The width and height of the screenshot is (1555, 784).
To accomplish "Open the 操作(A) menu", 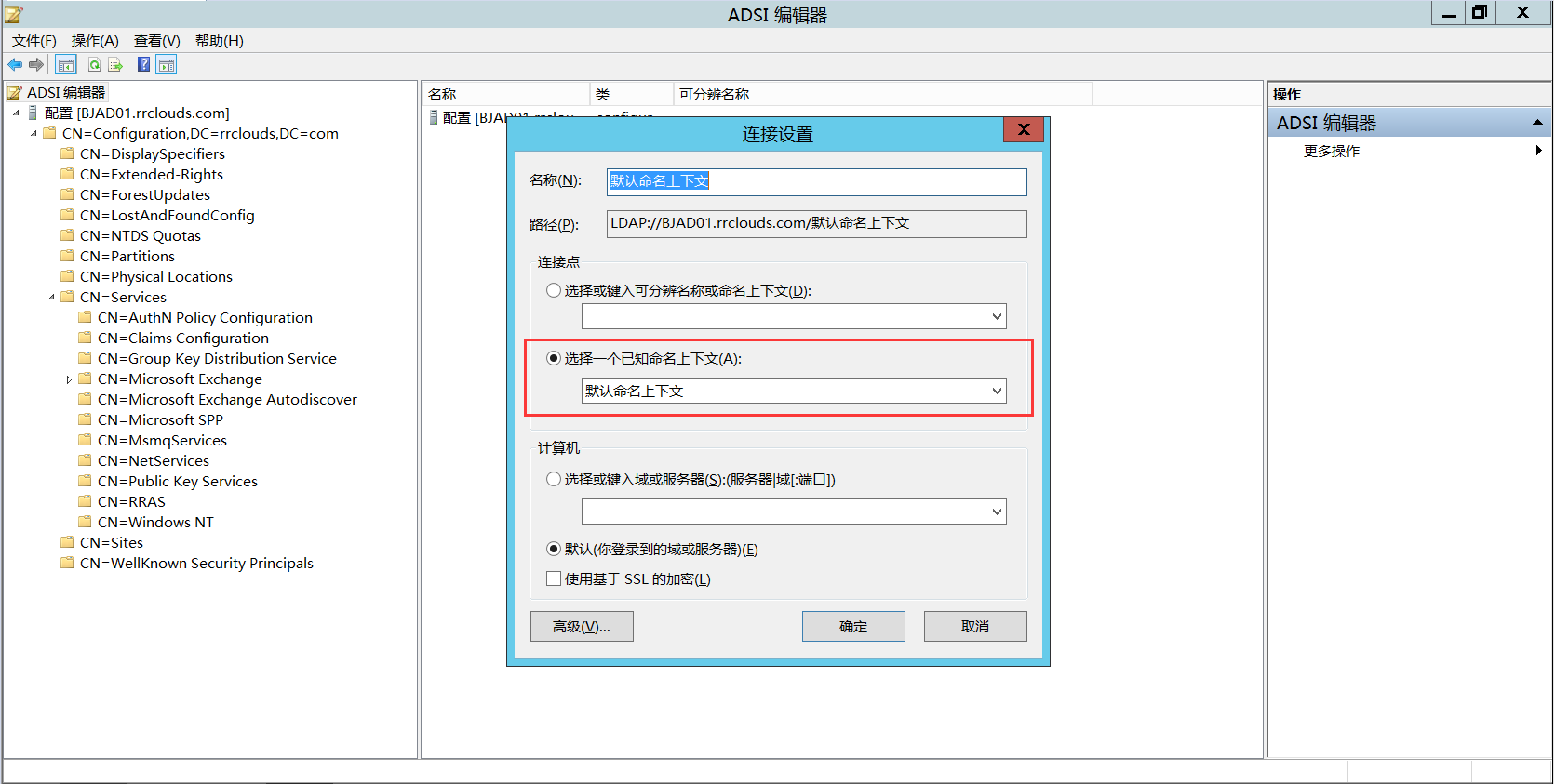I will [x=95, y=40].
